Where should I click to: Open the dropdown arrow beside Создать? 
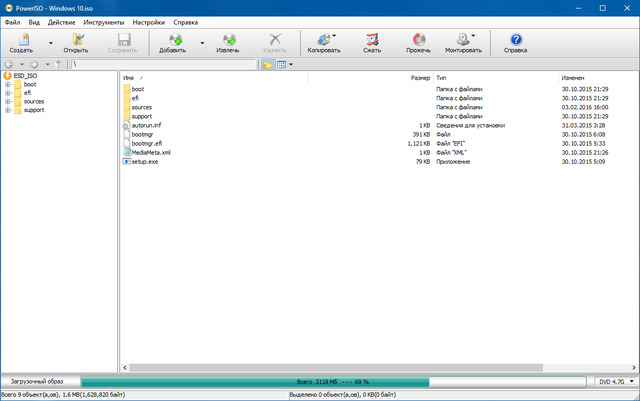pyautogui.click(x=51, y=43)
